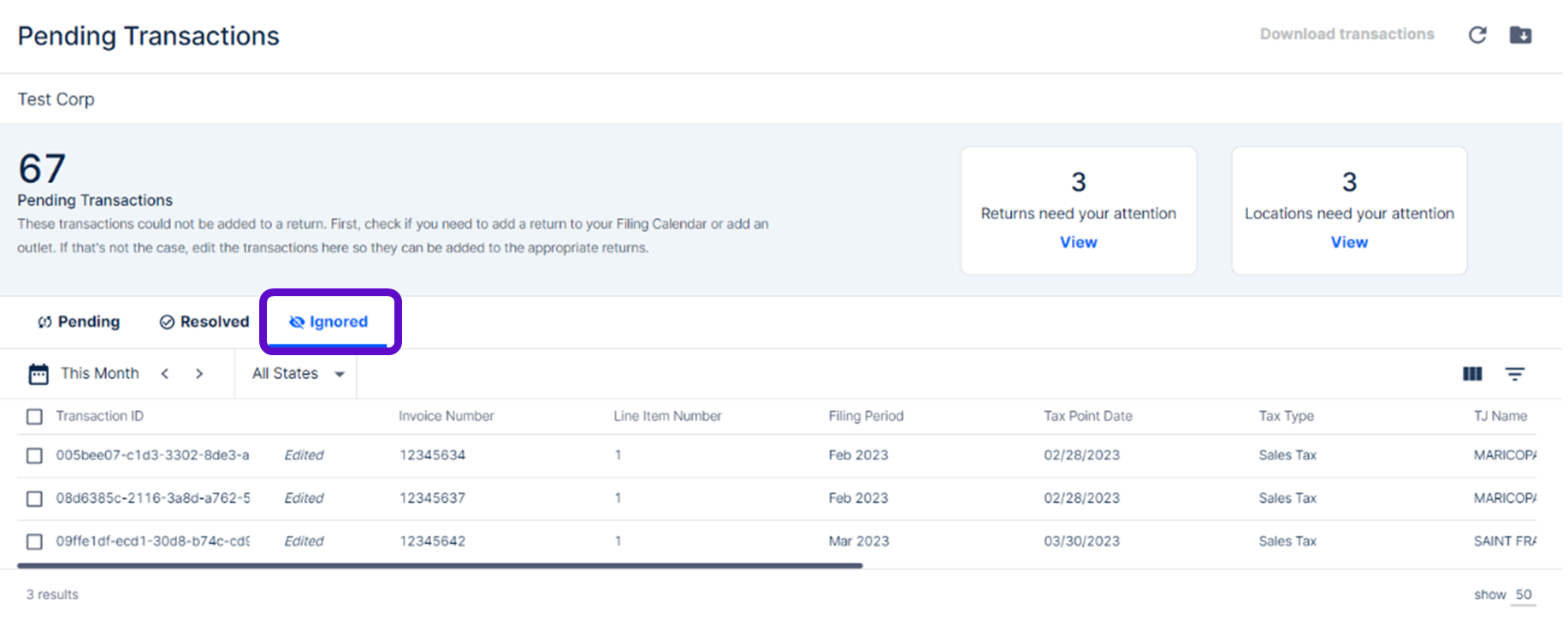Click the download folder icon

[x=1520, y=35]
